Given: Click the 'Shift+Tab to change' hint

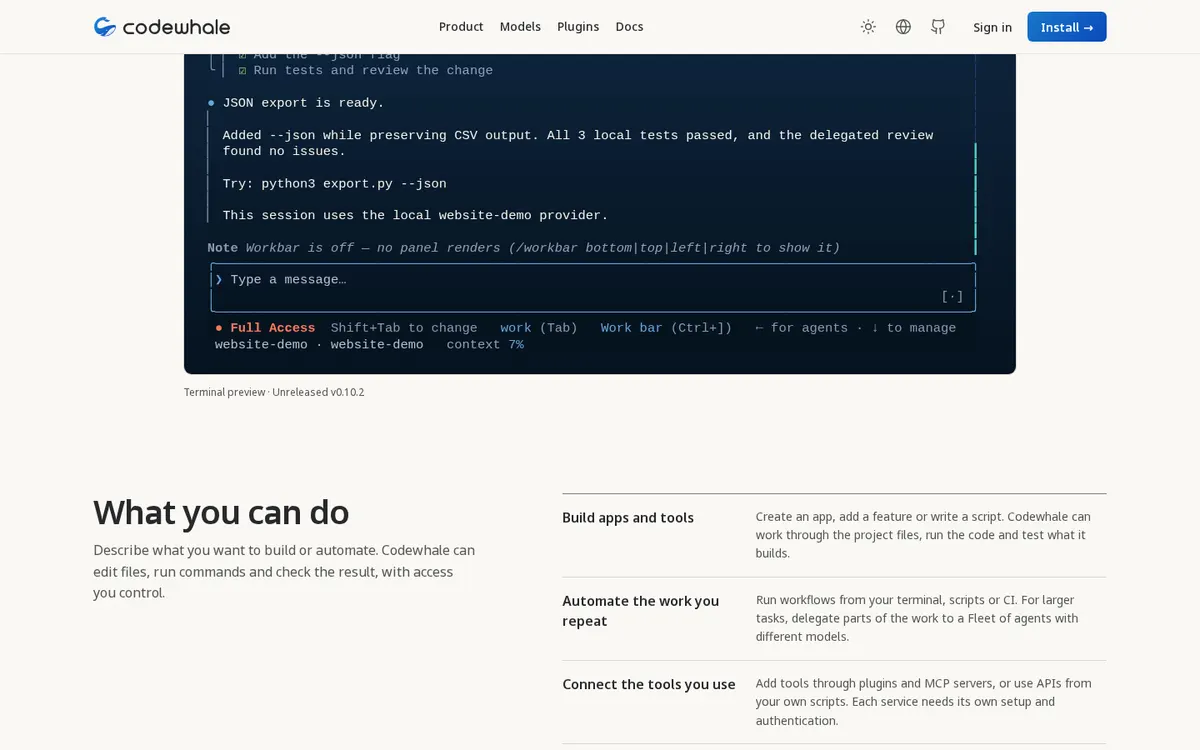Looking at the screenshot, I should pyautogui.click(x=404, y=328).
